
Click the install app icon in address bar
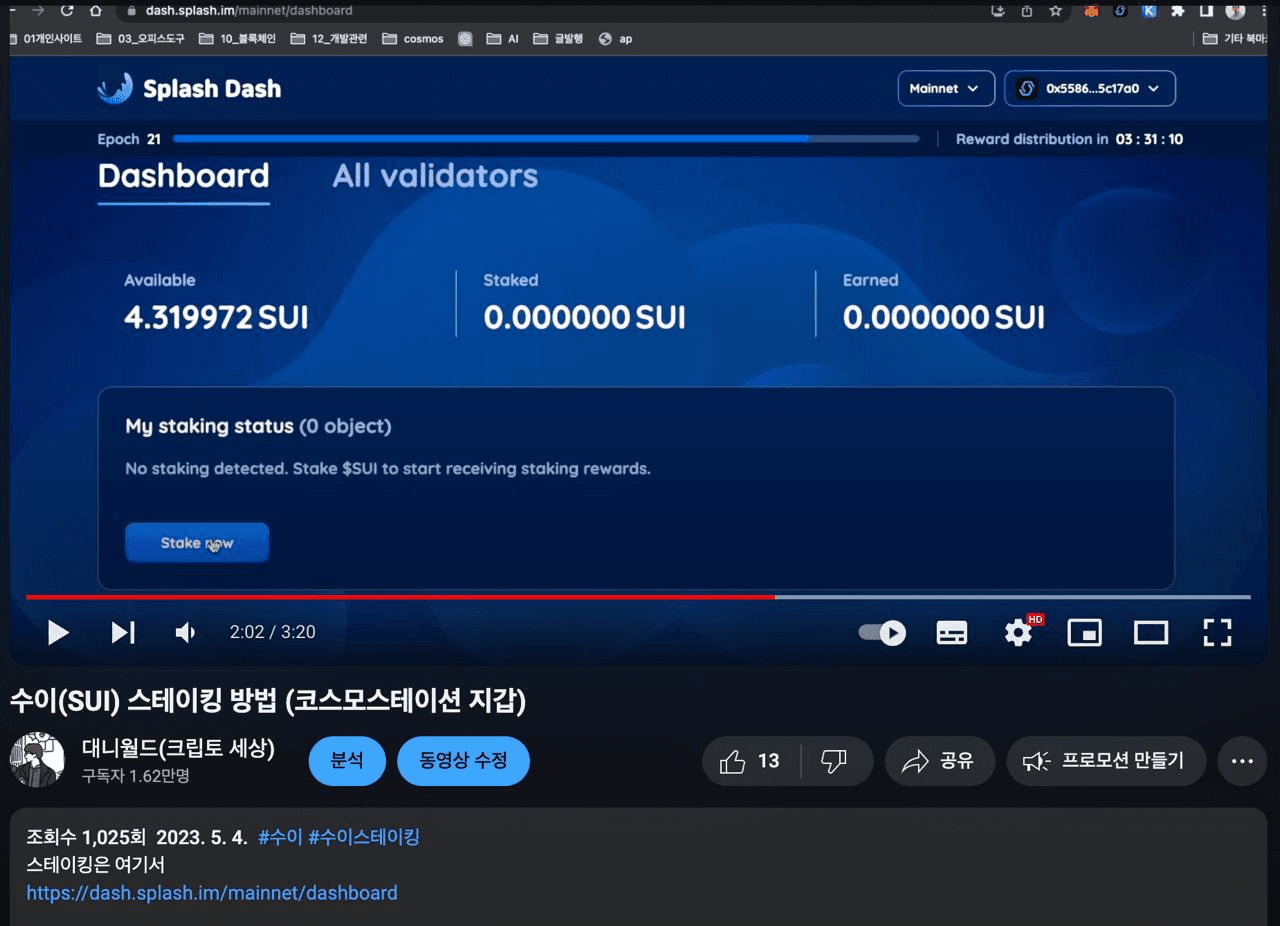[998, 11]
